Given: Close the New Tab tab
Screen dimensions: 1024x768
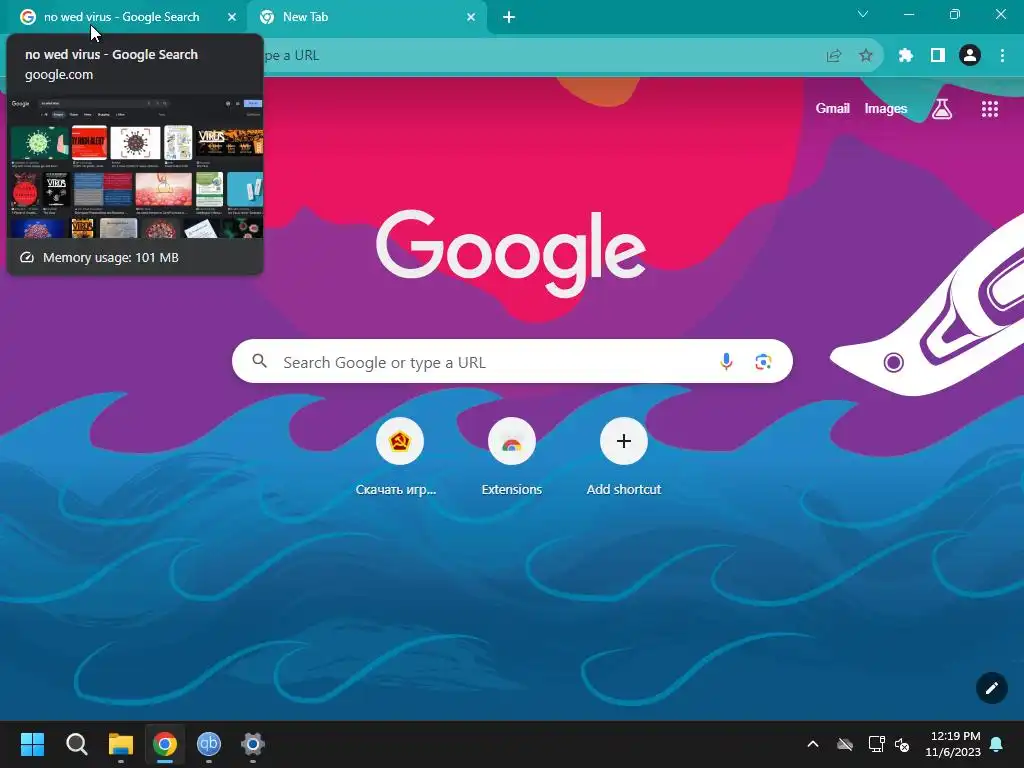Looking at the screenshot, I should [x=471, y=17].
